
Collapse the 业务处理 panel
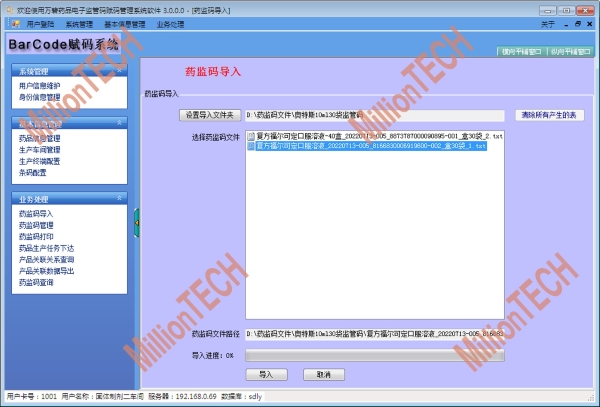click(119, 198)
